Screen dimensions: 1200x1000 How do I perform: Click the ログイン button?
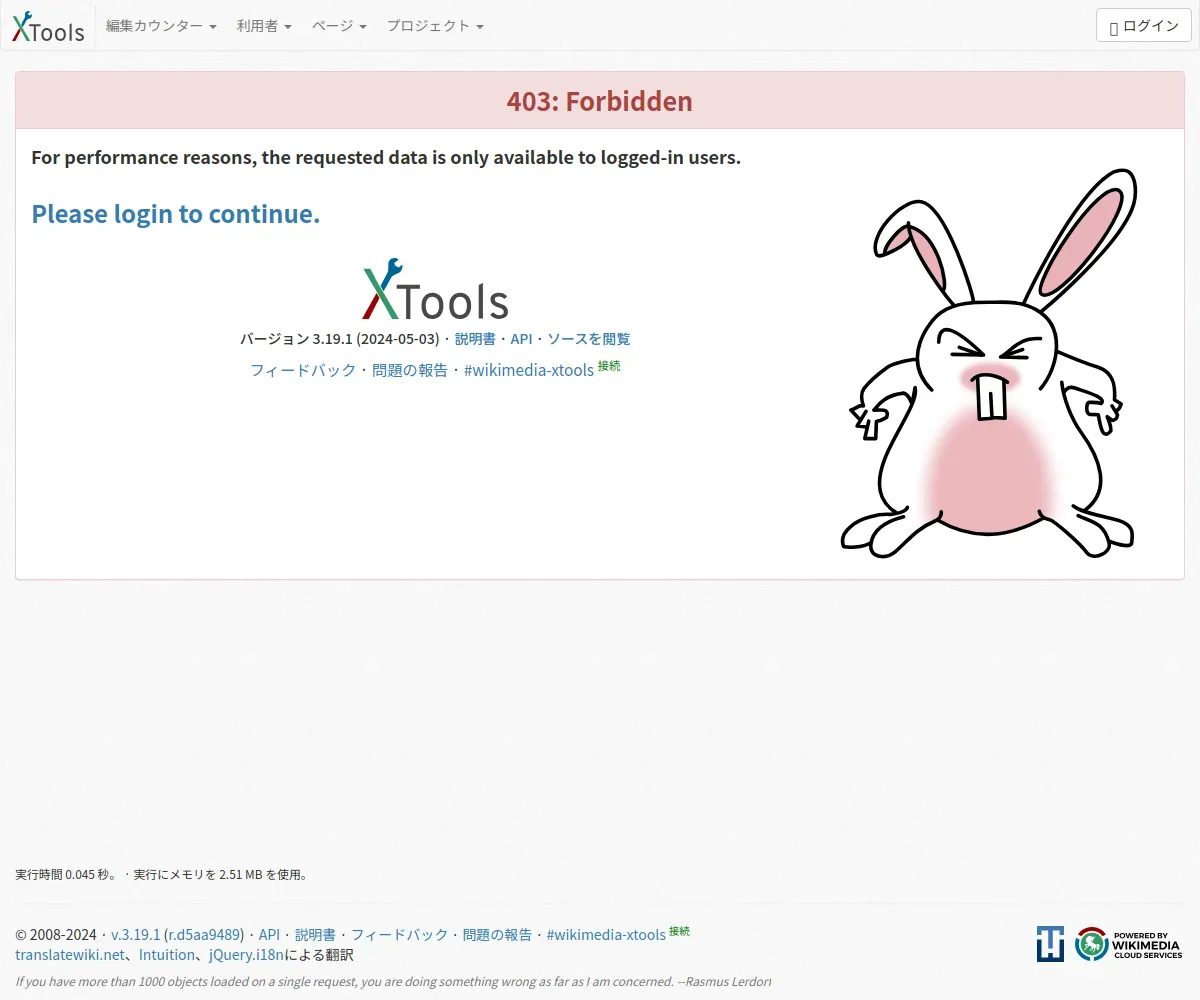click(1144, 26)
